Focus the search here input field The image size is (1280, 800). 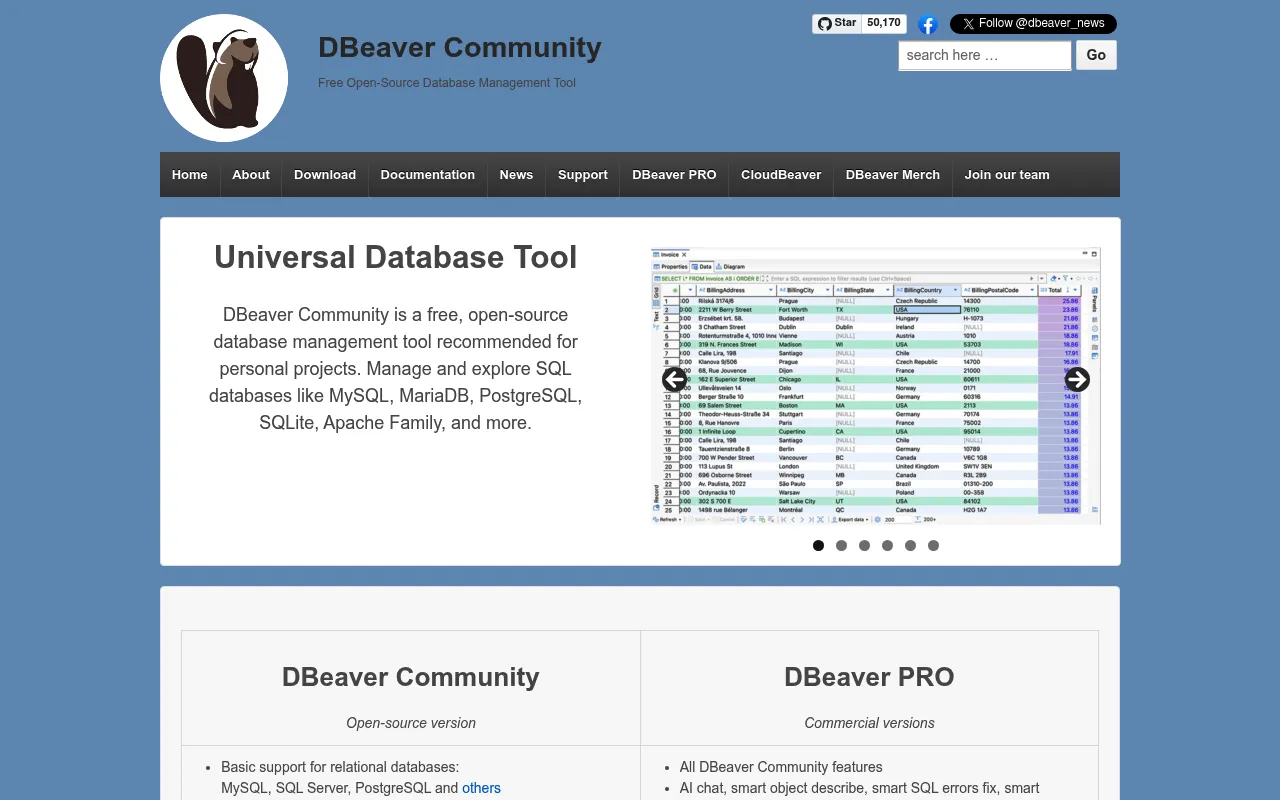[x=985, y=55]
